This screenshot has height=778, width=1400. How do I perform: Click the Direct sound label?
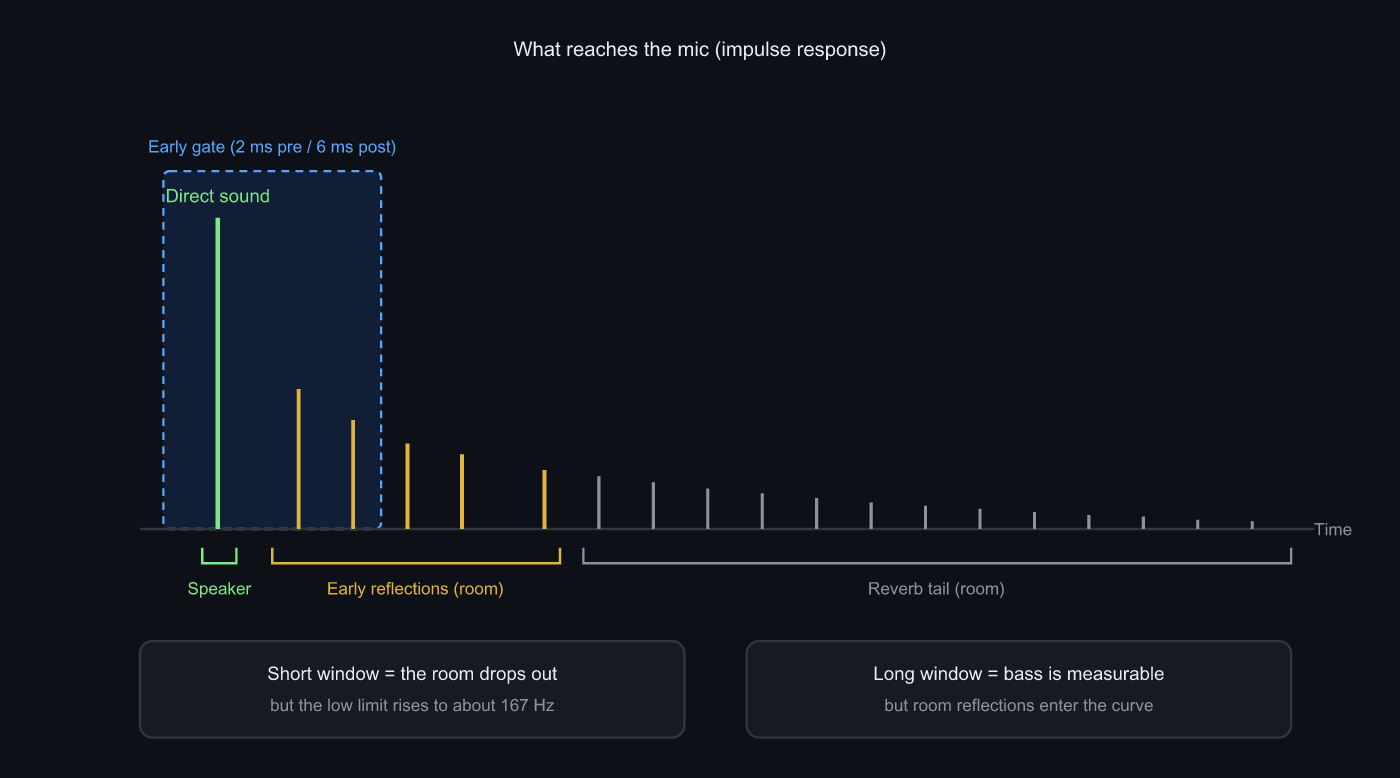pyautogui.click(x=218, y=196)
